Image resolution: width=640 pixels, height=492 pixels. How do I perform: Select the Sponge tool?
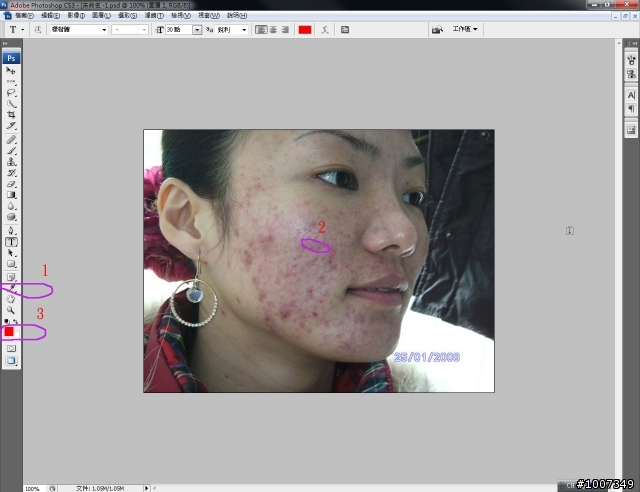coord(11,217)
